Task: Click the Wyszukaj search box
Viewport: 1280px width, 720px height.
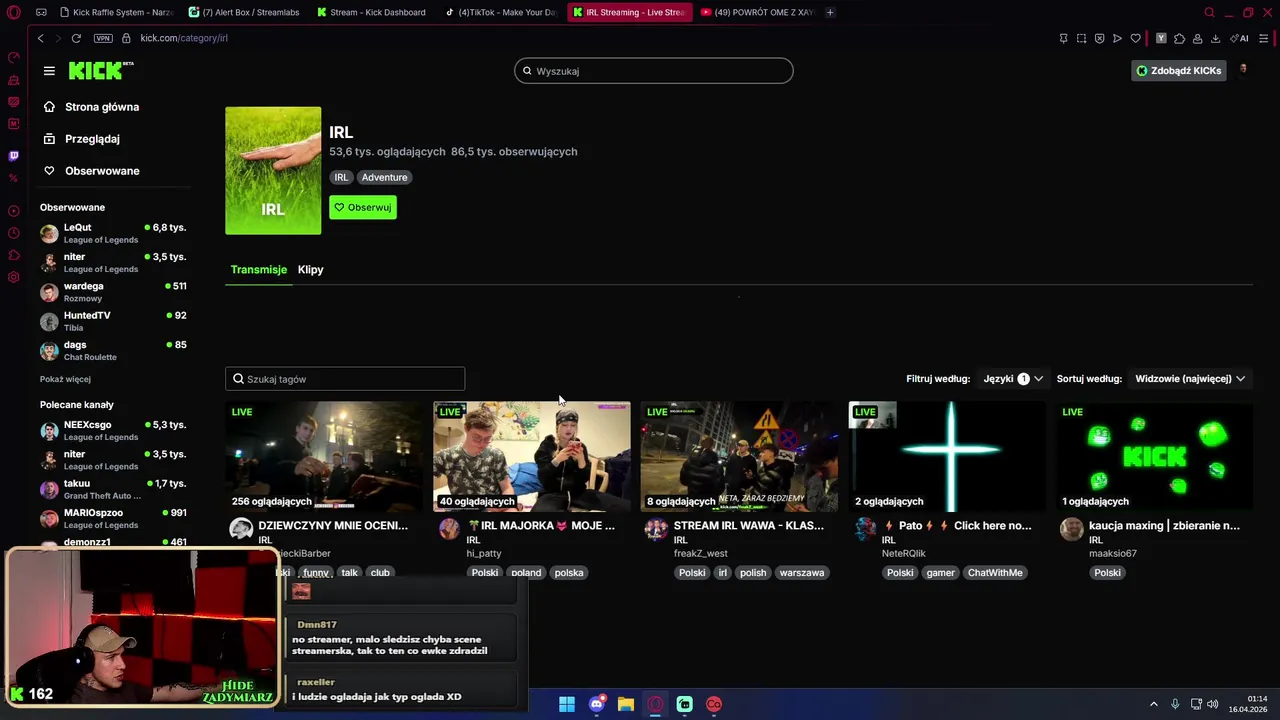Action: pos(654,71)
